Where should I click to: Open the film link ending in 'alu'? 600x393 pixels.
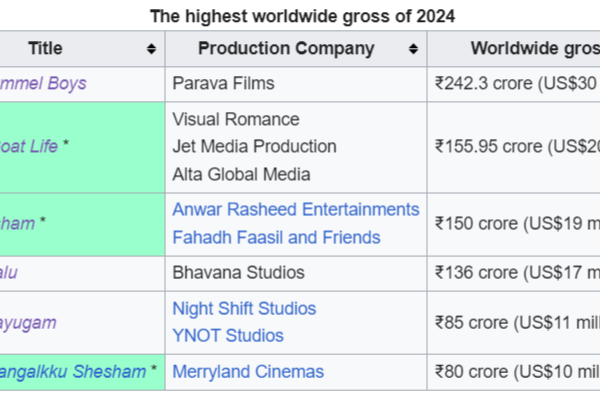9,273
